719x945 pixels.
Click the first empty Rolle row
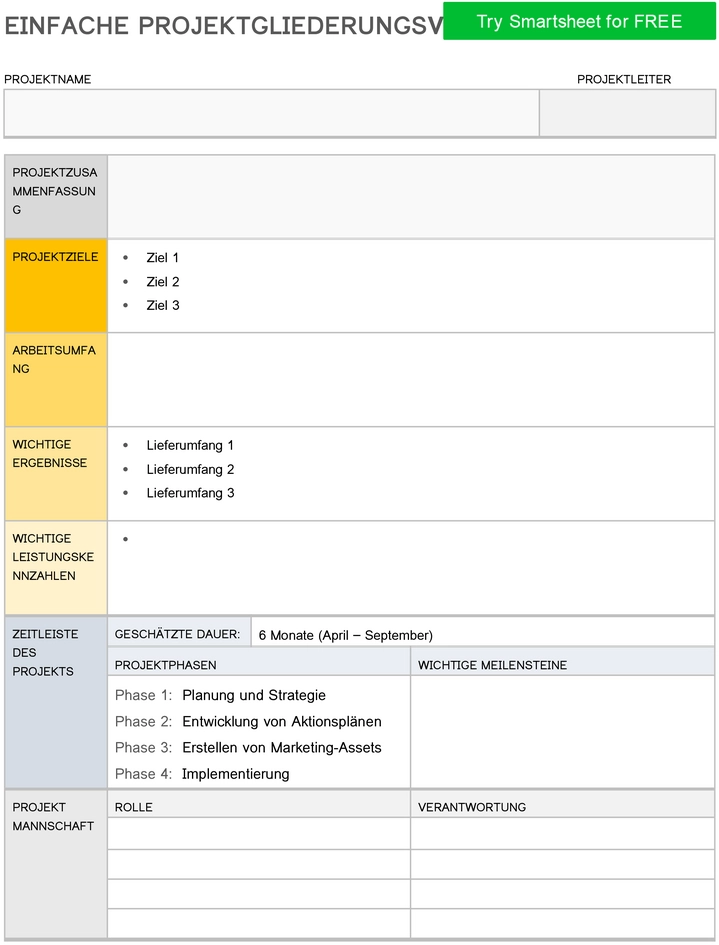[259, 834]
